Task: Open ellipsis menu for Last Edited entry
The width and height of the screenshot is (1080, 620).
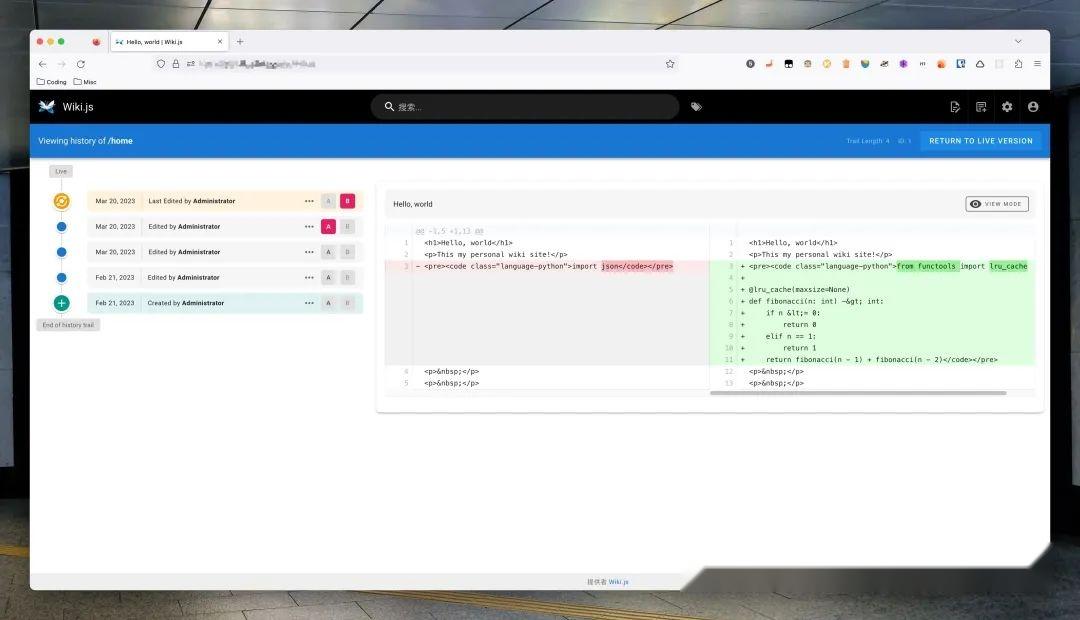Action: point(309,201)
